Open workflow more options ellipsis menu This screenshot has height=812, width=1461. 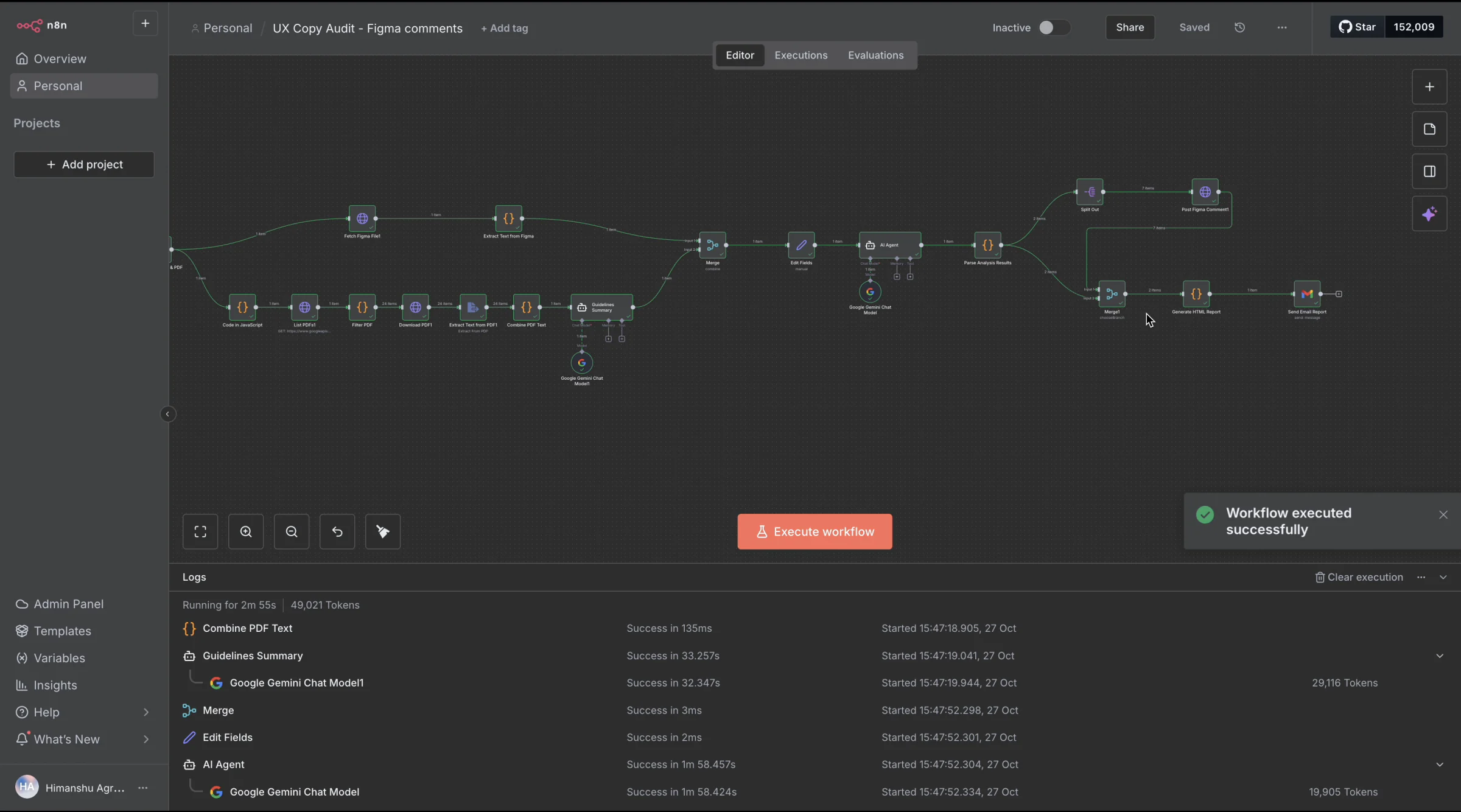click(1282, 27)
